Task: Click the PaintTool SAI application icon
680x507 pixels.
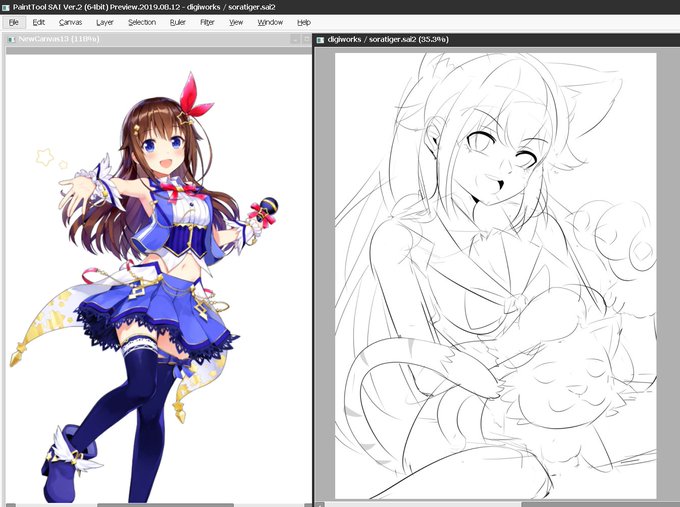Action: 6,7
